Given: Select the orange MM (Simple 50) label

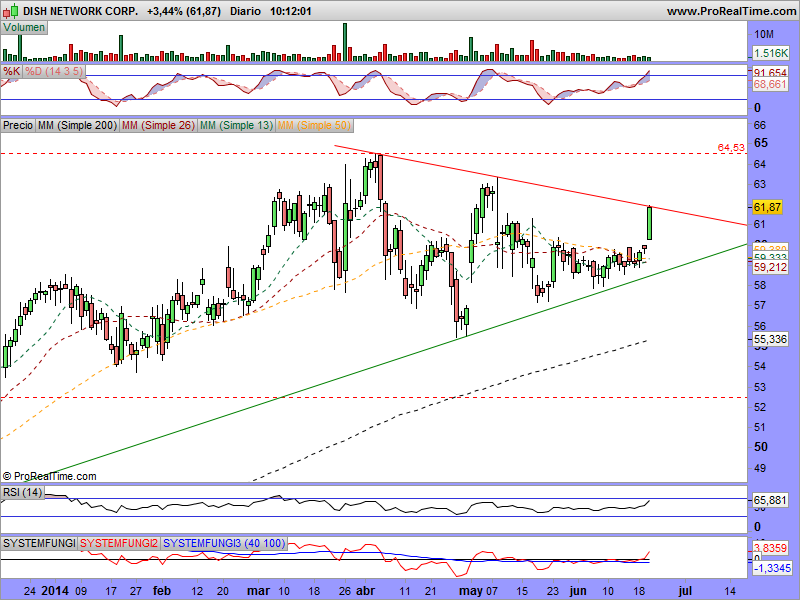Looking at the screenshot, I should point(314,125).
